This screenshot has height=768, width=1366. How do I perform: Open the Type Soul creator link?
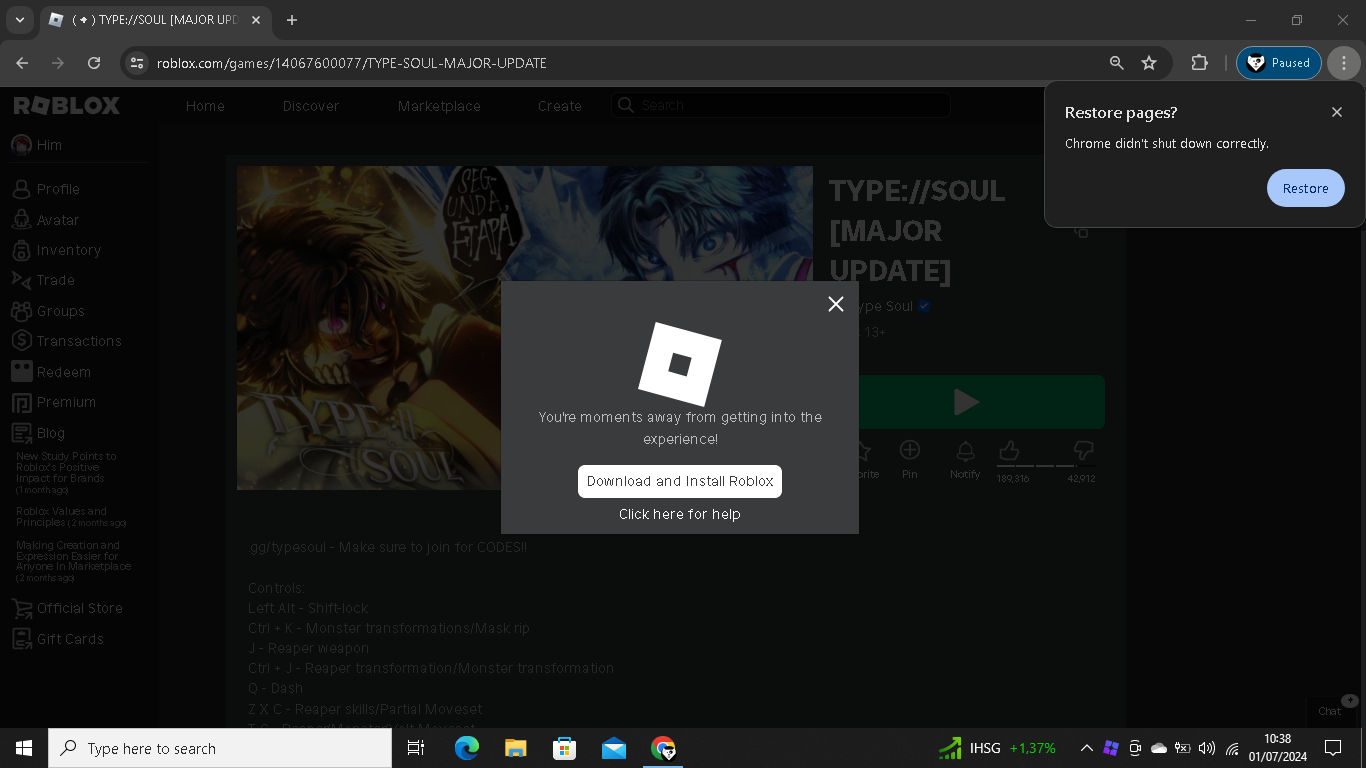[885, 306]
